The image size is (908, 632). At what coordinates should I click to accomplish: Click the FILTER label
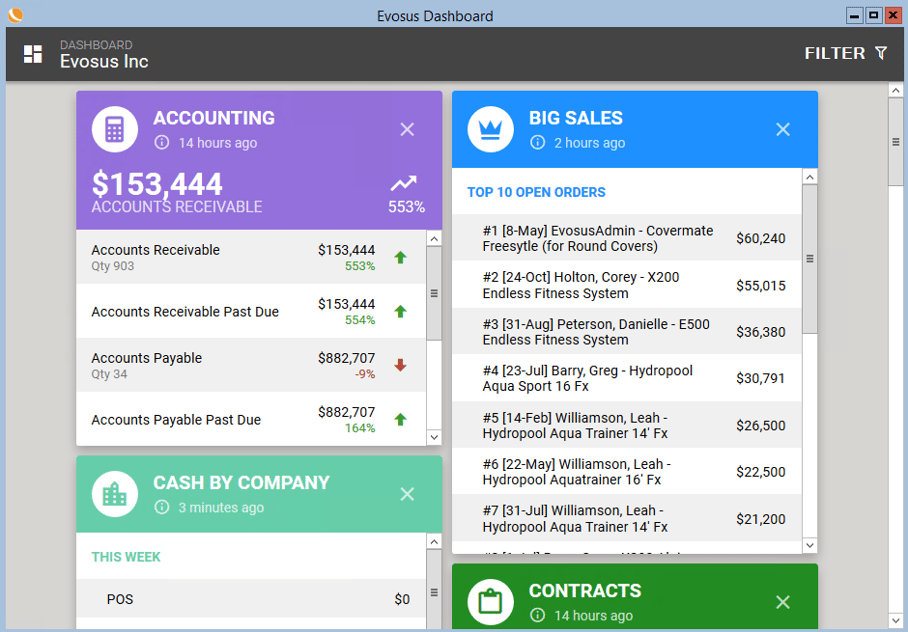(x=834, y=53)
